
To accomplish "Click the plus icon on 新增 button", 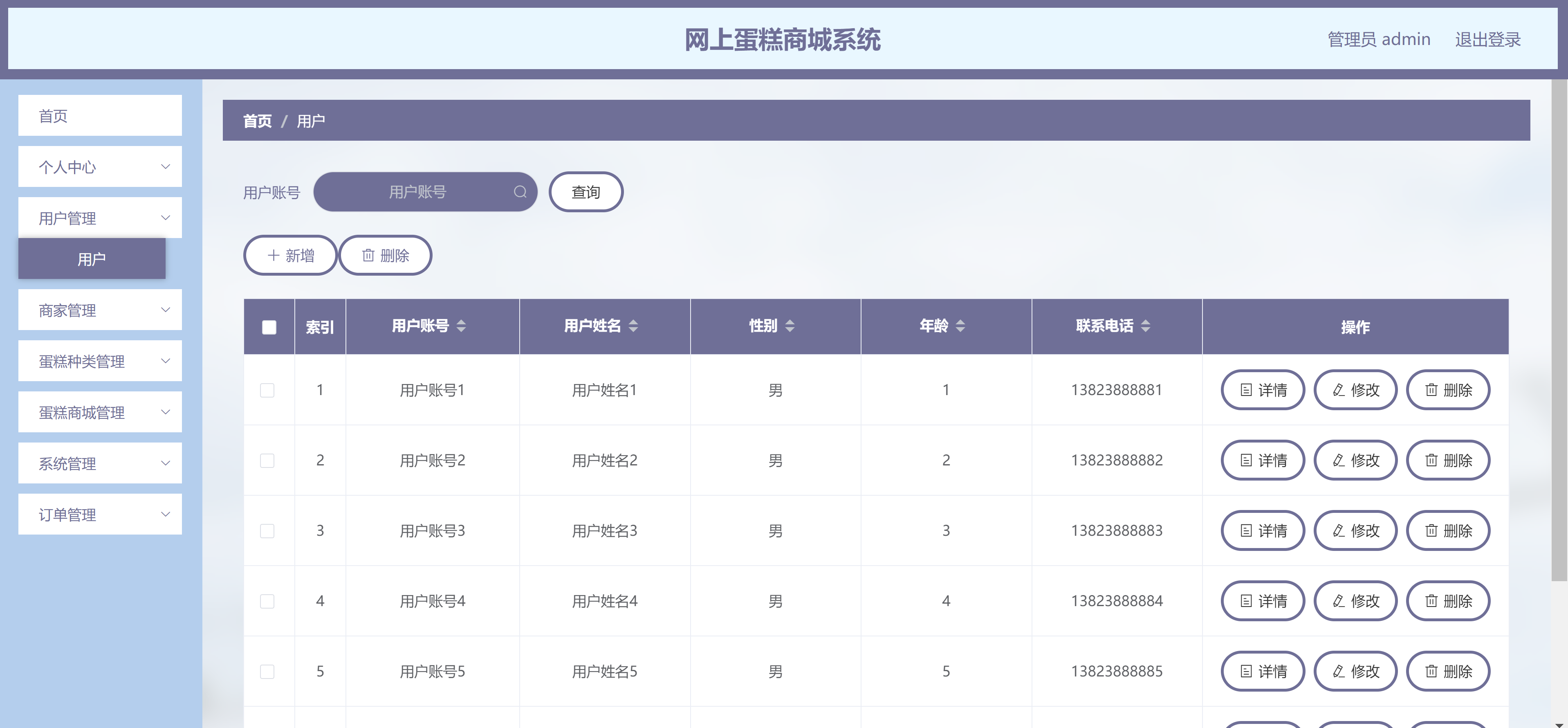I will pos(273,256).
